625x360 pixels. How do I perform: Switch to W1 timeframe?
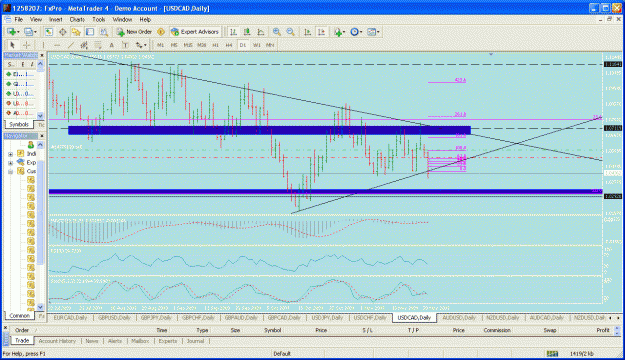pyautogui.click(x=257, y=45)
